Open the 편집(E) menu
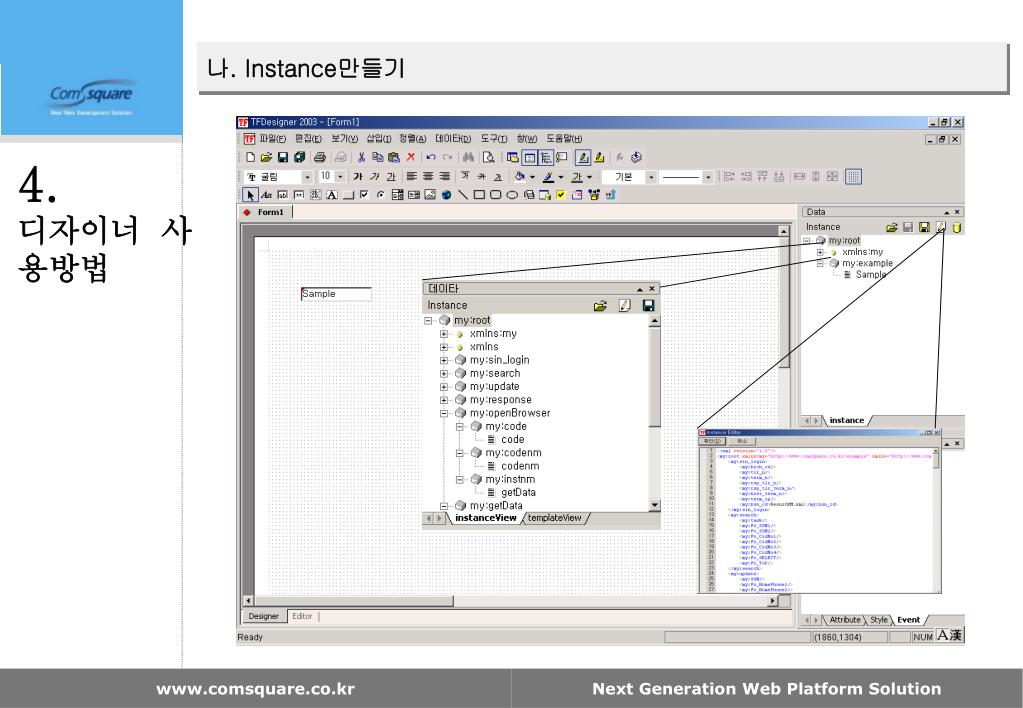1023x708 pixels. [x=308, y=139]
